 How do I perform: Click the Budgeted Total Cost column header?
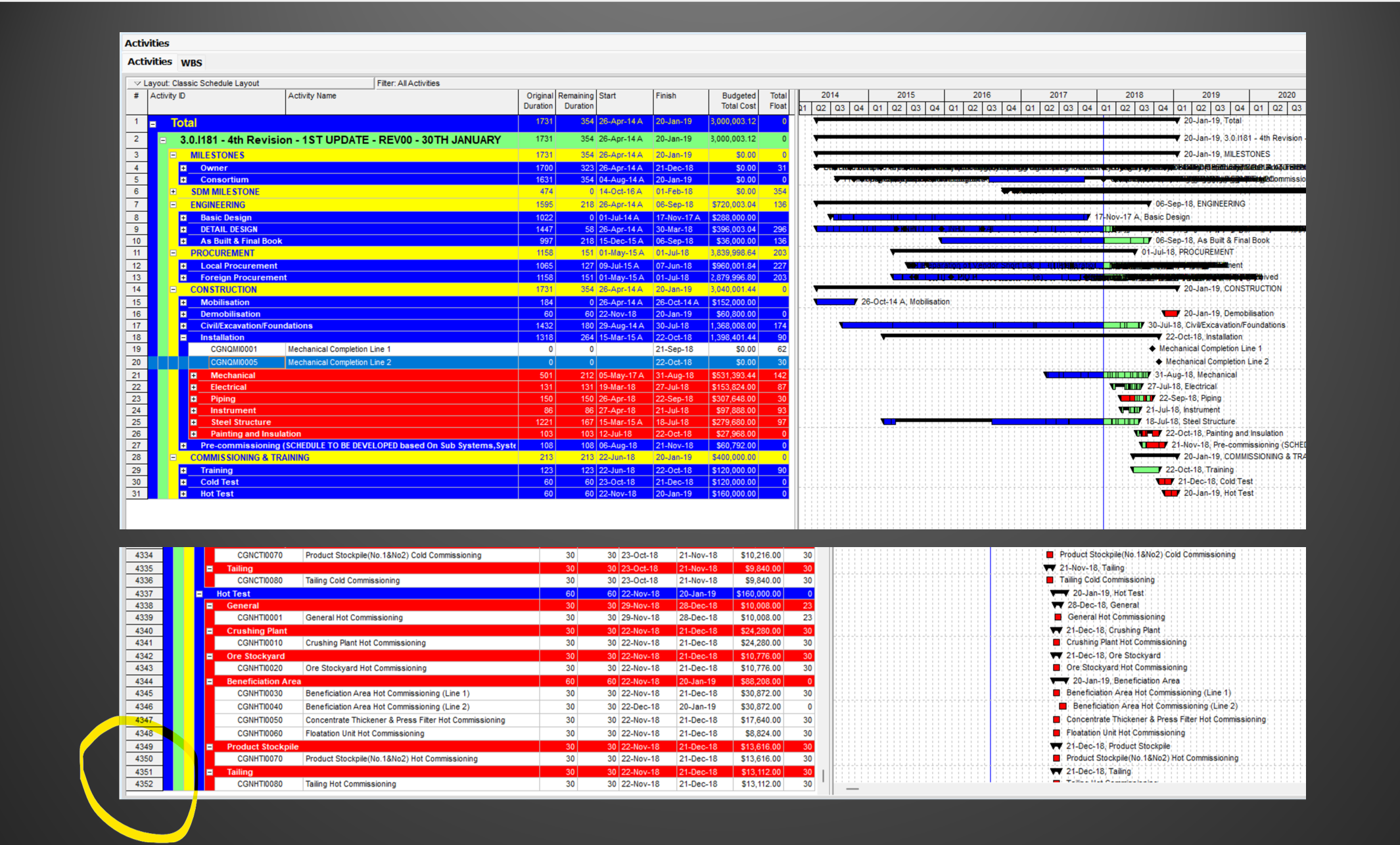pos(734,101)
